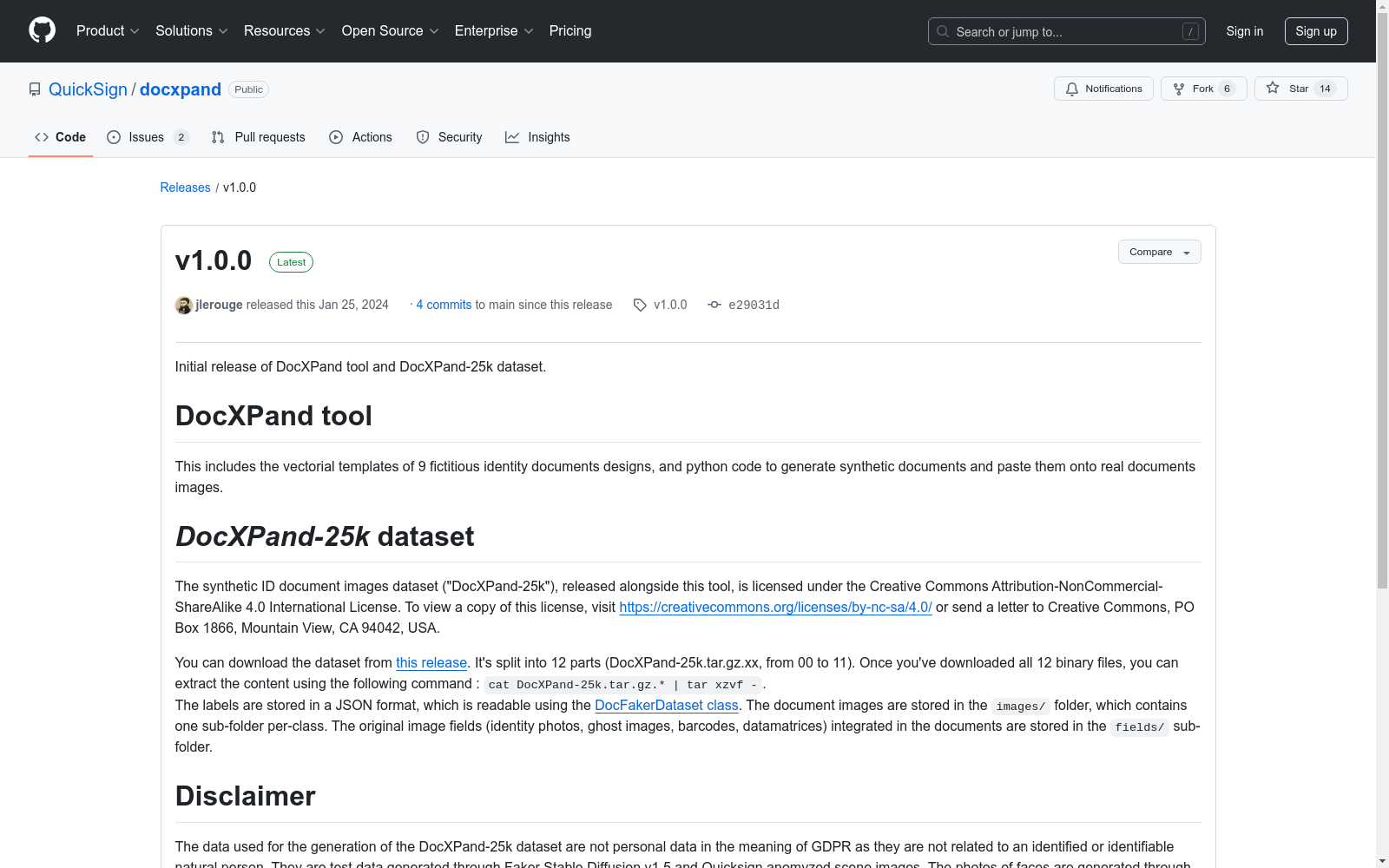Open the DocFakerDataset class link

pos(666,705)
